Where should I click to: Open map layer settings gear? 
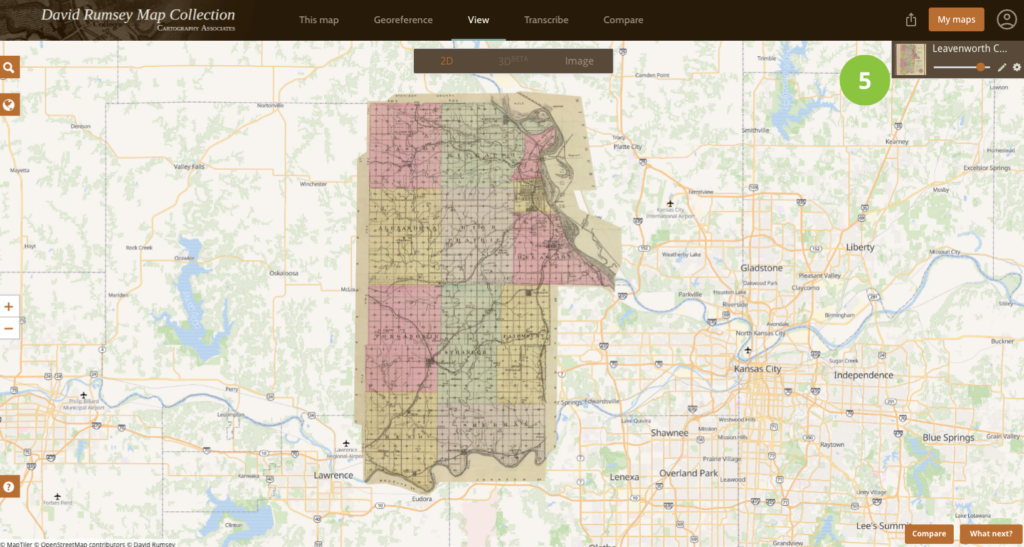point(1016,67)
